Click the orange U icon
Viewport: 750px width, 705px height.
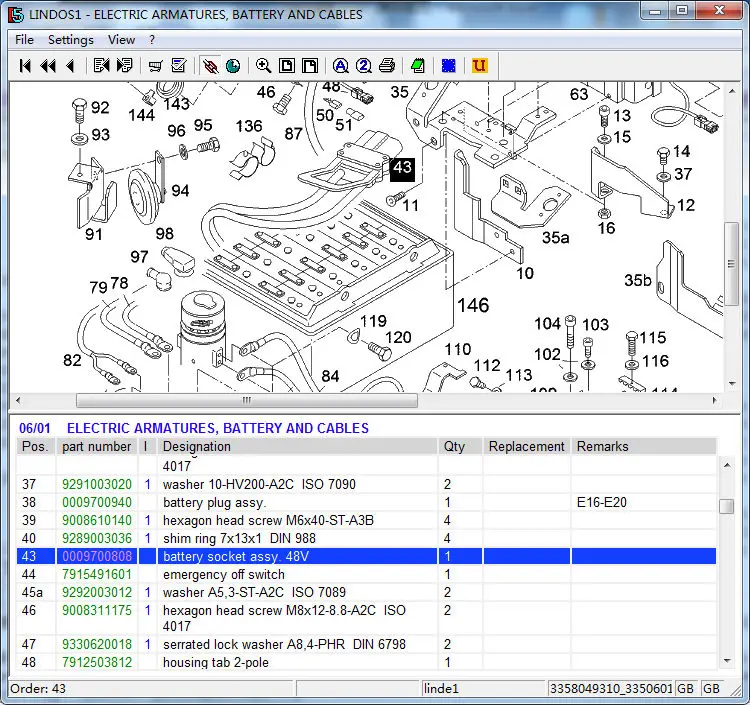pos(479,66)
